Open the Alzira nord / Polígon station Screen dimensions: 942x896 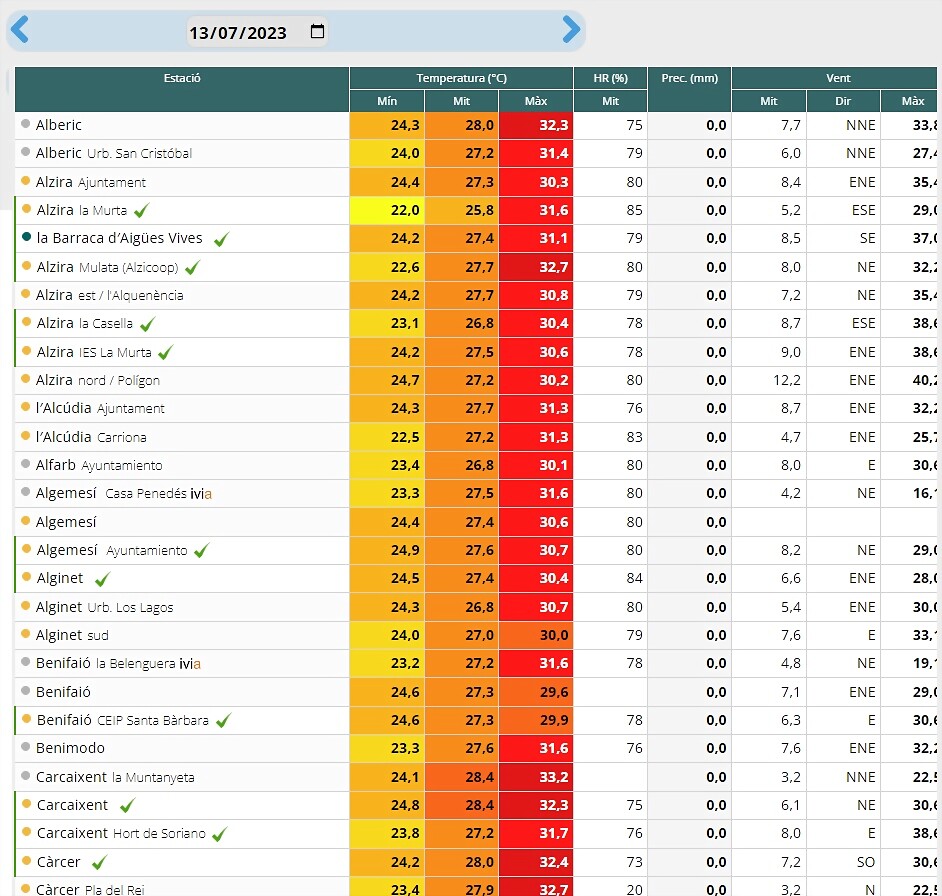click(x=97, y=380)
